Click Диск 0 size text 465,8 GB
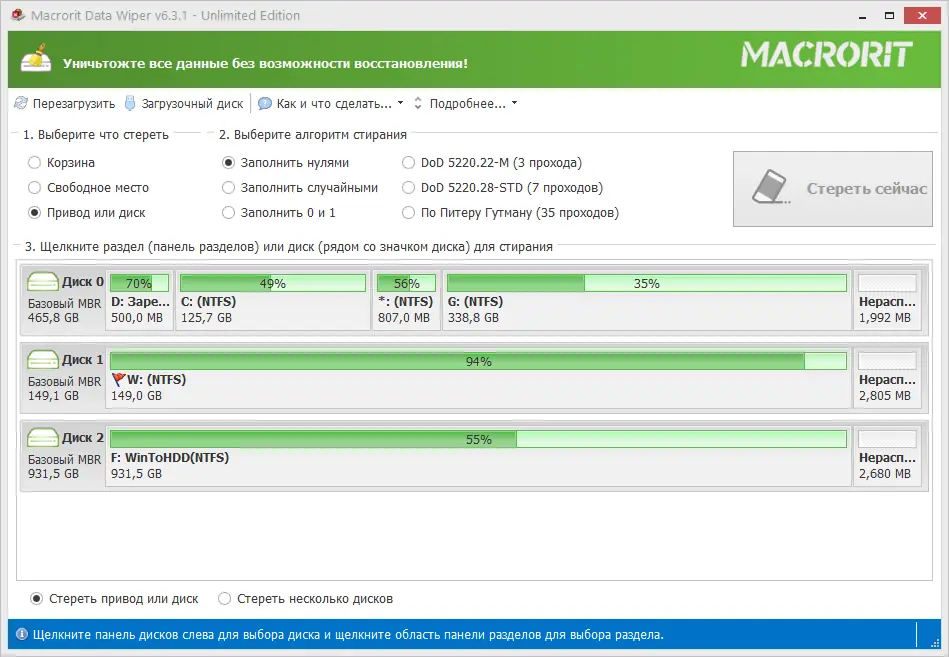The image size is (949, 657). pyautogui.click(x=53, y=318)
